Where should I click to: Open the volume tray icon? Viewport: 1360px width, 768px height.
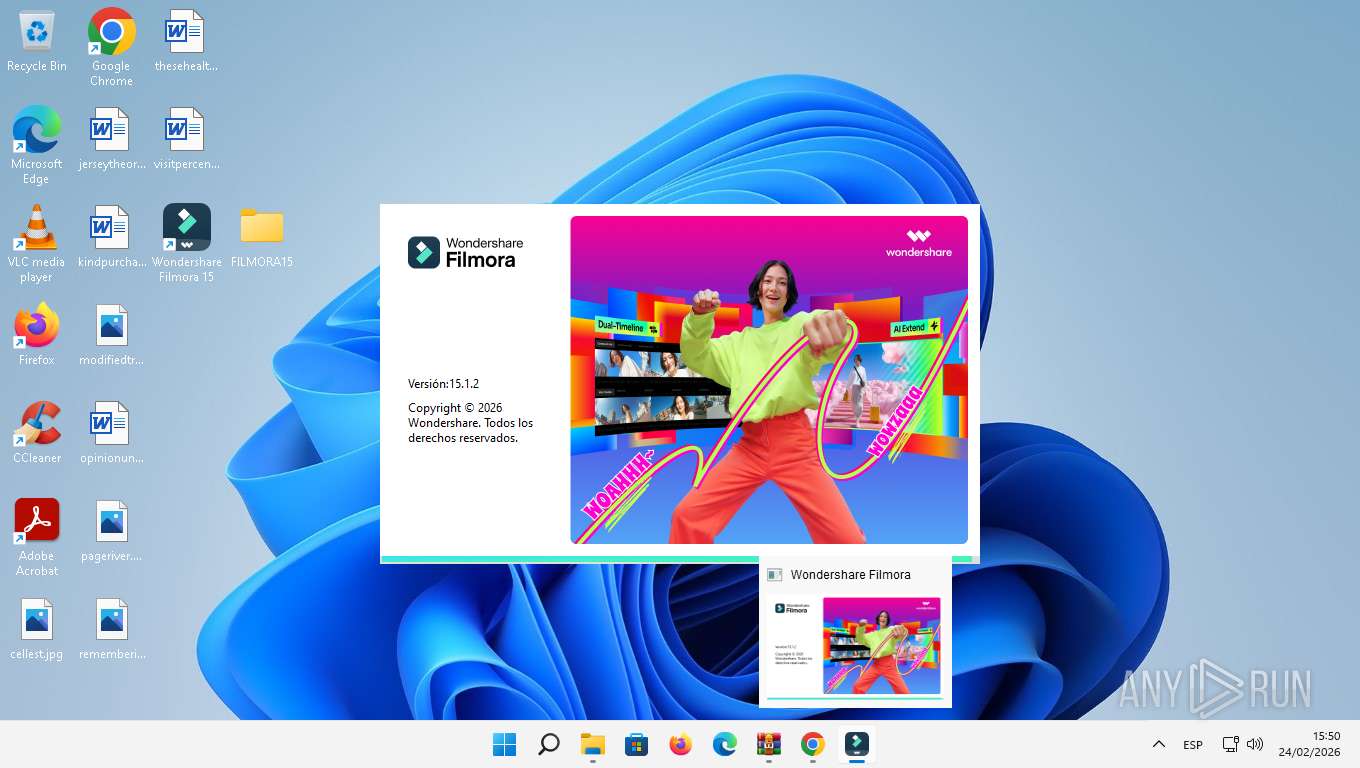[1256, 744]
